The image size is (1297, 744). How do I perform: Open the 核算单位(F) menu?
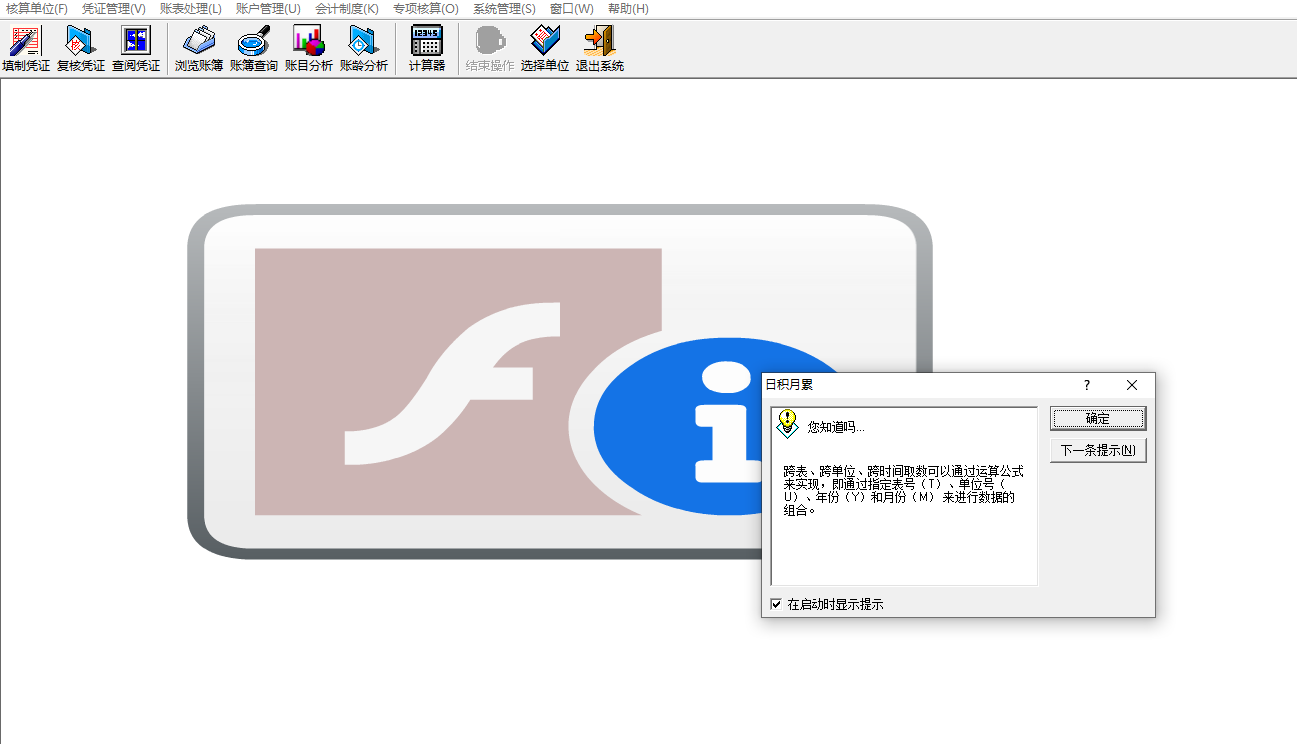pos(37,9)
